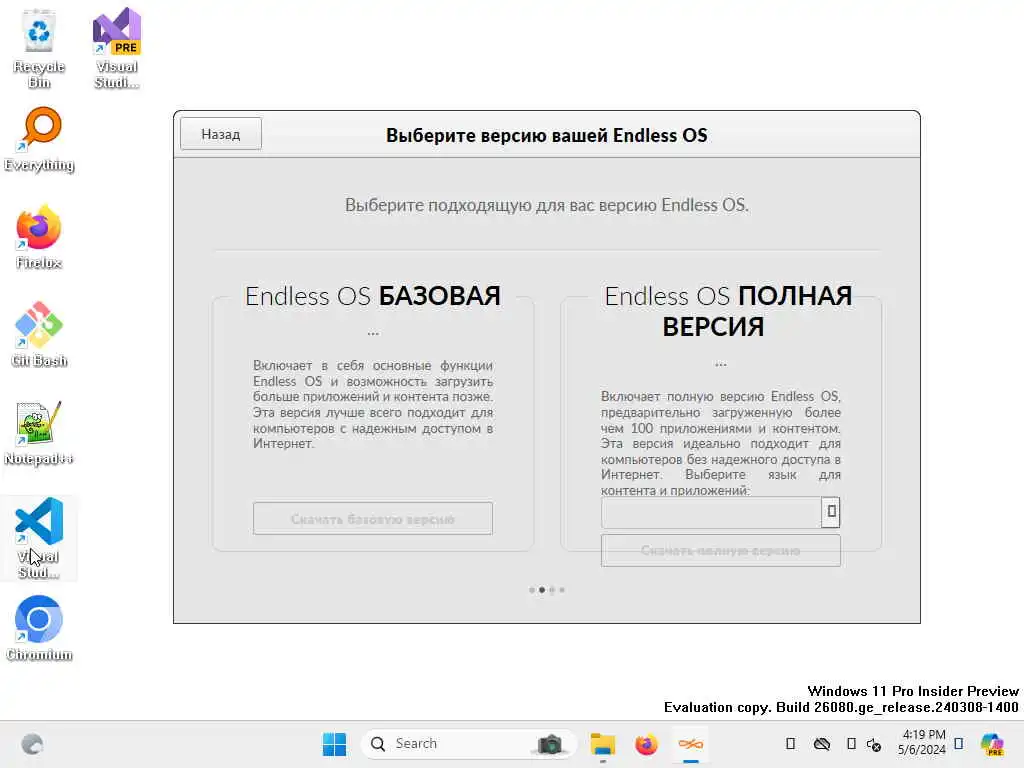Open the language selection combo box
Screen dimensions: 1024x768
720,512
